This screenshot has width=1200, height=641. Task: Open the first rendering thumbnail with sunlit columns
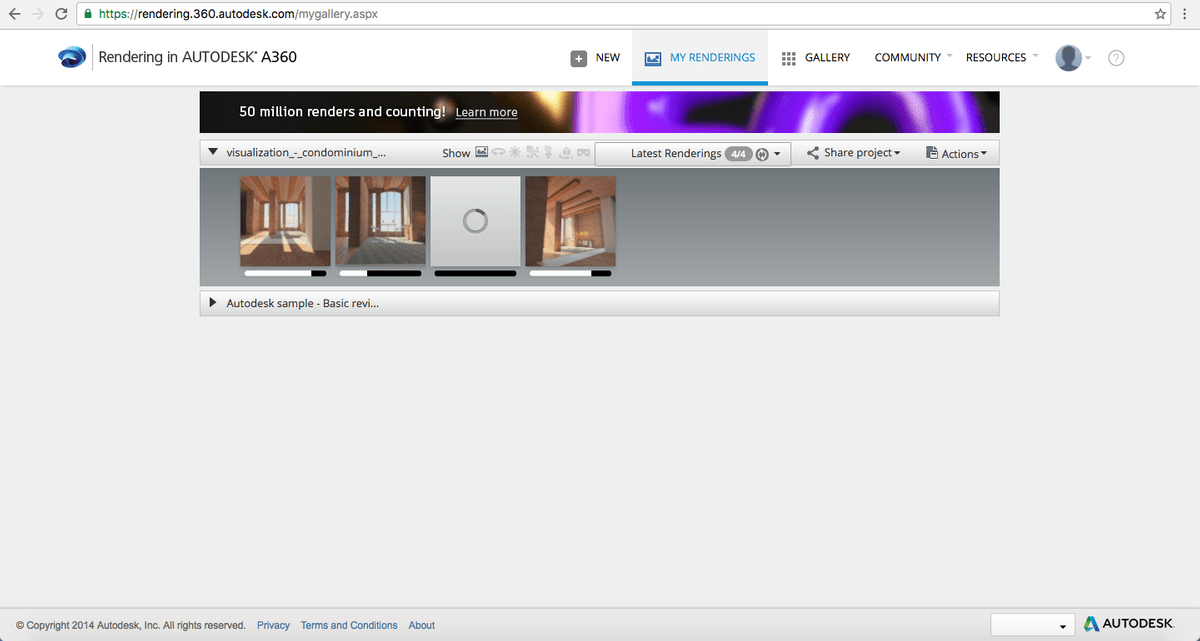coord(285,221)
